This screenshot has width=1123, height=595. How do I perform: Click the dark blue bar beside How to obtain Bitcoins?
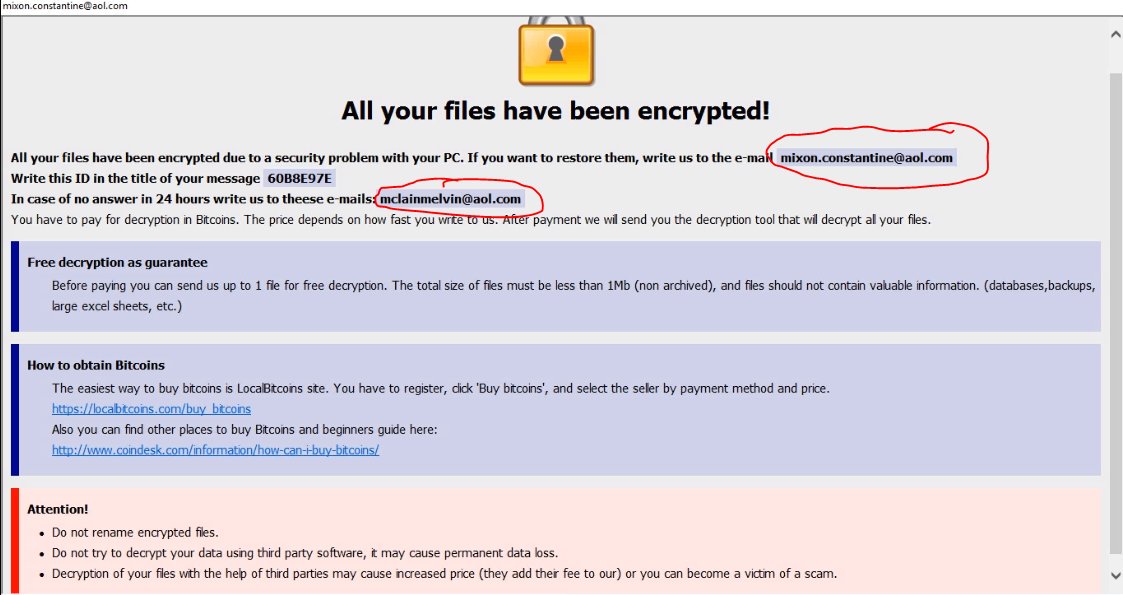pyautogui.click(x=15, y=410)
